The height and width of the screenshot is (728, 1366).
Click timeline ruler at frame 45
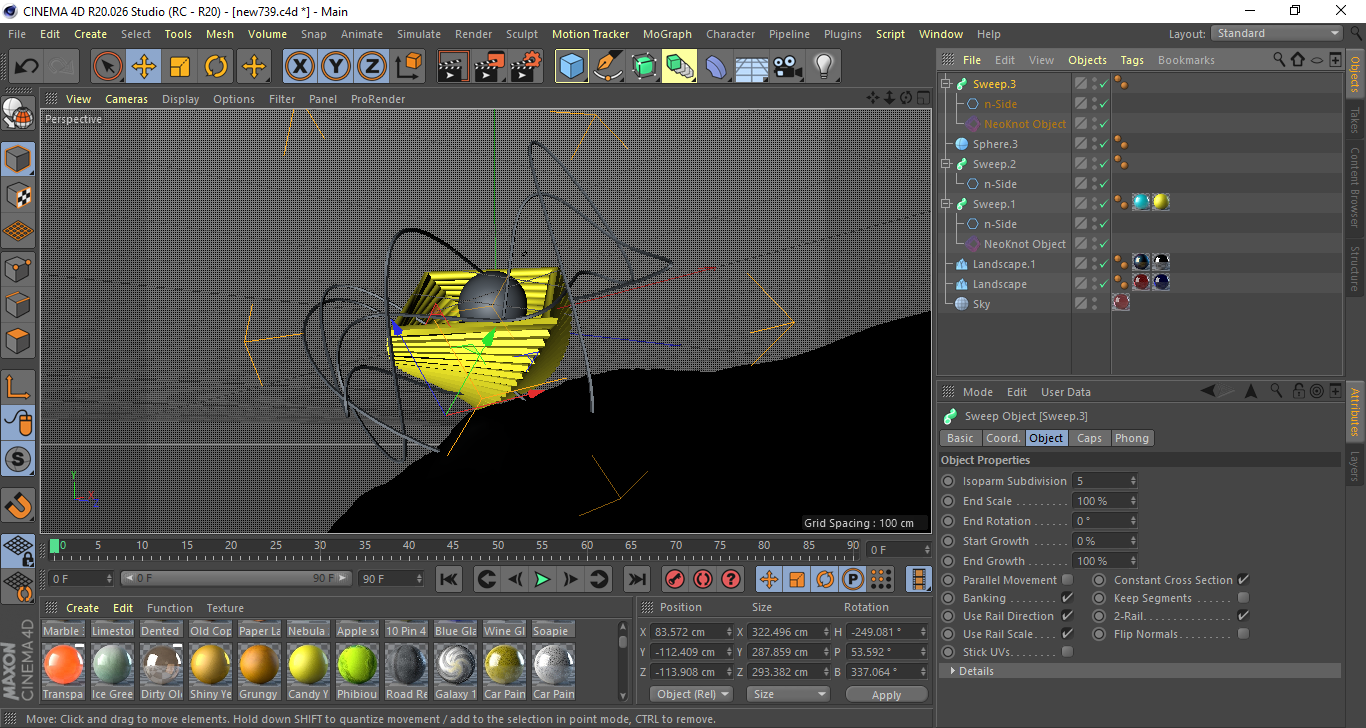[x=453, y=546]
